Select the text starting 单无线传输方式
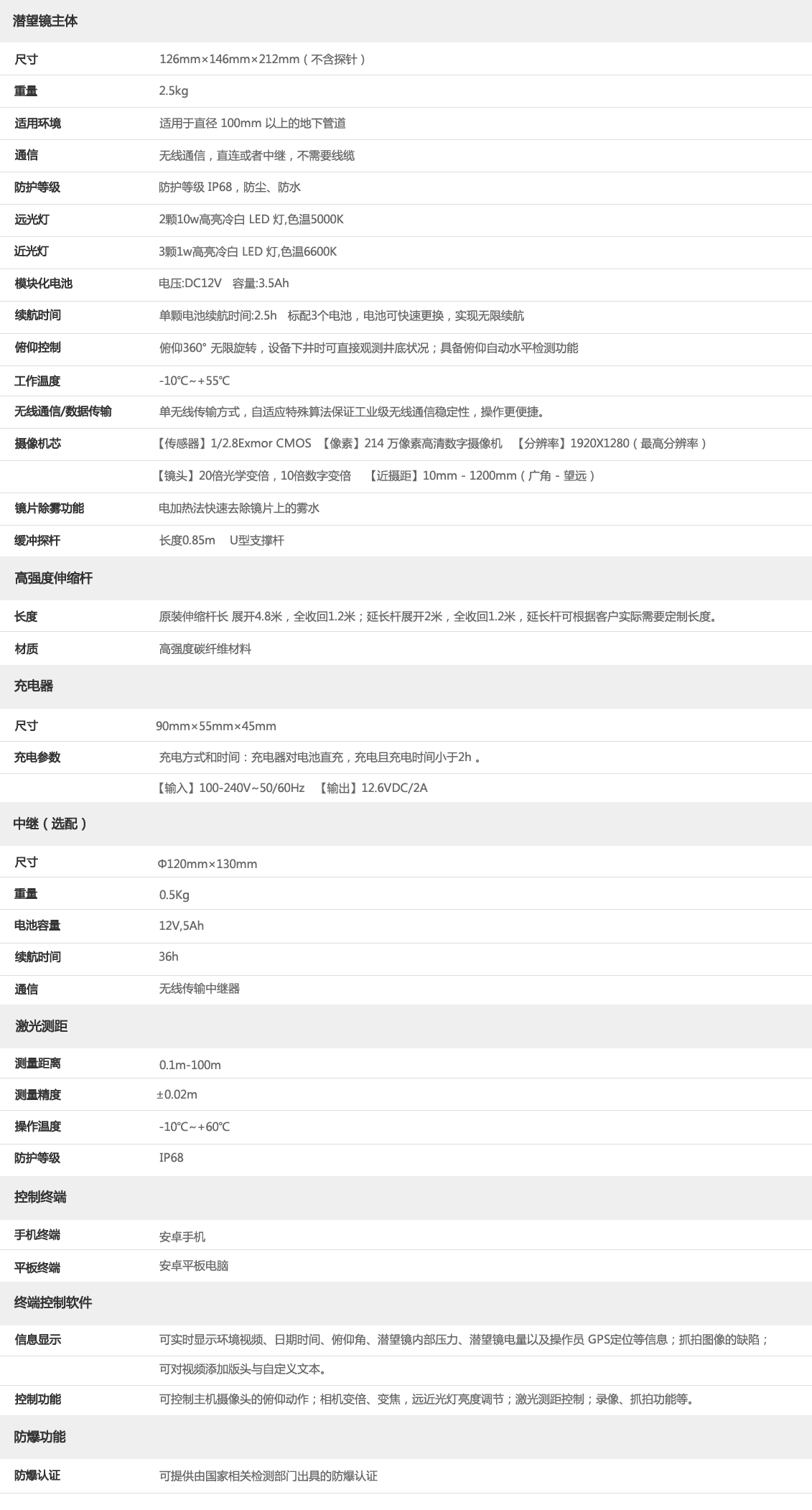This screenshot has width=812, height=1510. pos(353,412)
